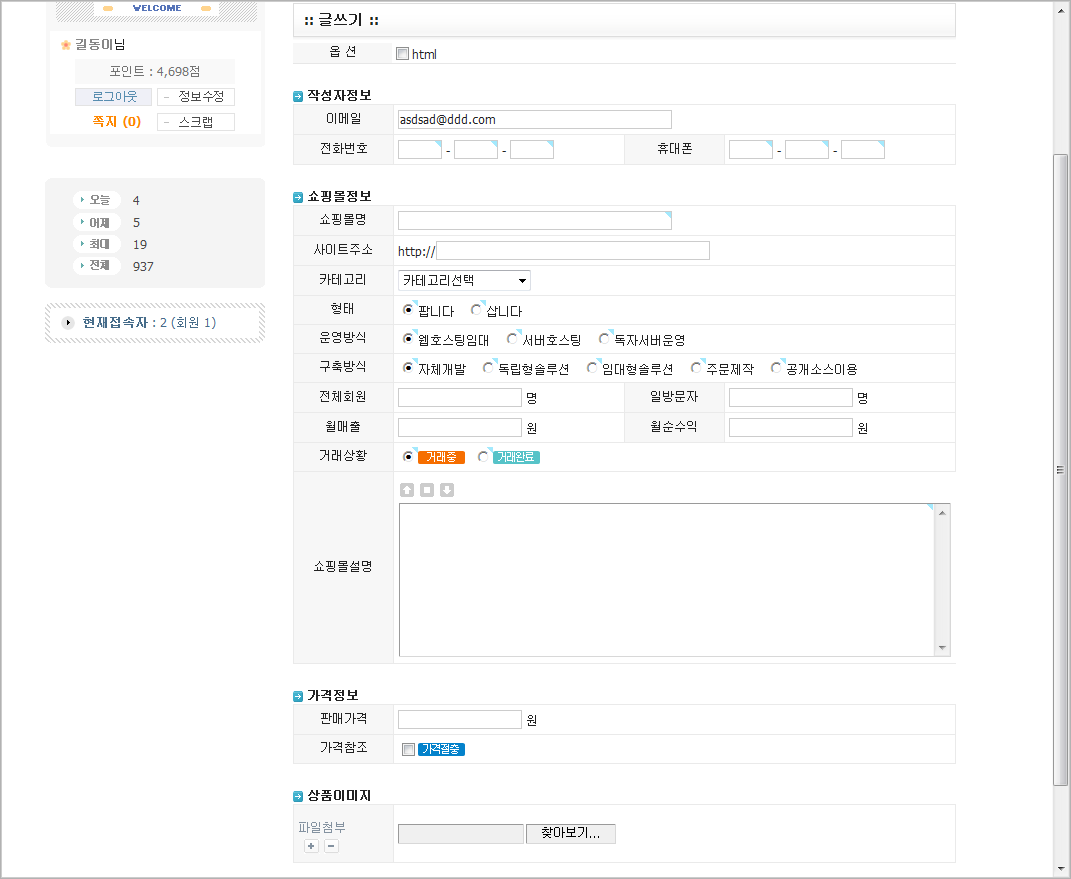Click the up arrow icon above the description box
Screen dimensions: 1071x879
(x=407, y=490)
